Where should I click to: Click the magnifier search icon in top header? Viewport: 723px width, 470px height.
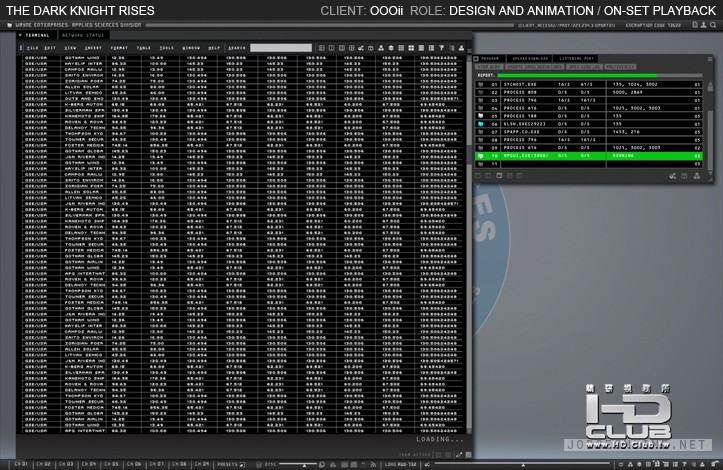713,25
